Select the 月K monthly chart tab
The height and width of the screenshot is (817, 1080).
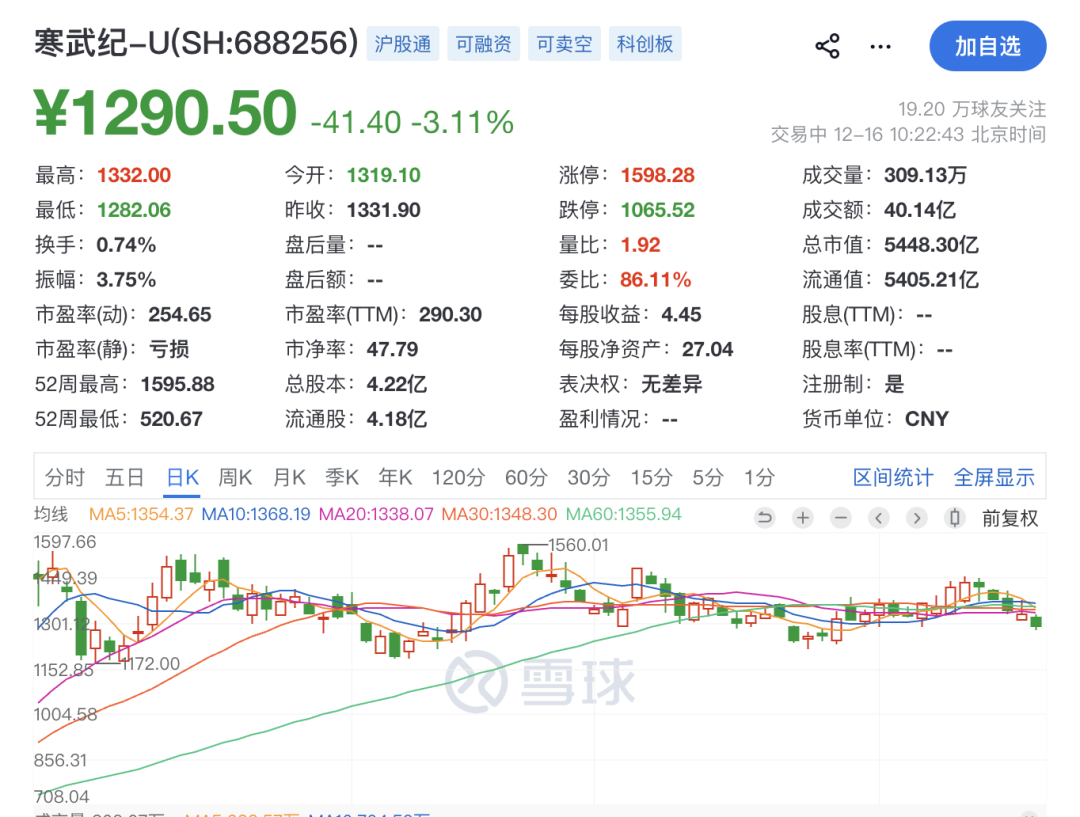tap(289, 478)
